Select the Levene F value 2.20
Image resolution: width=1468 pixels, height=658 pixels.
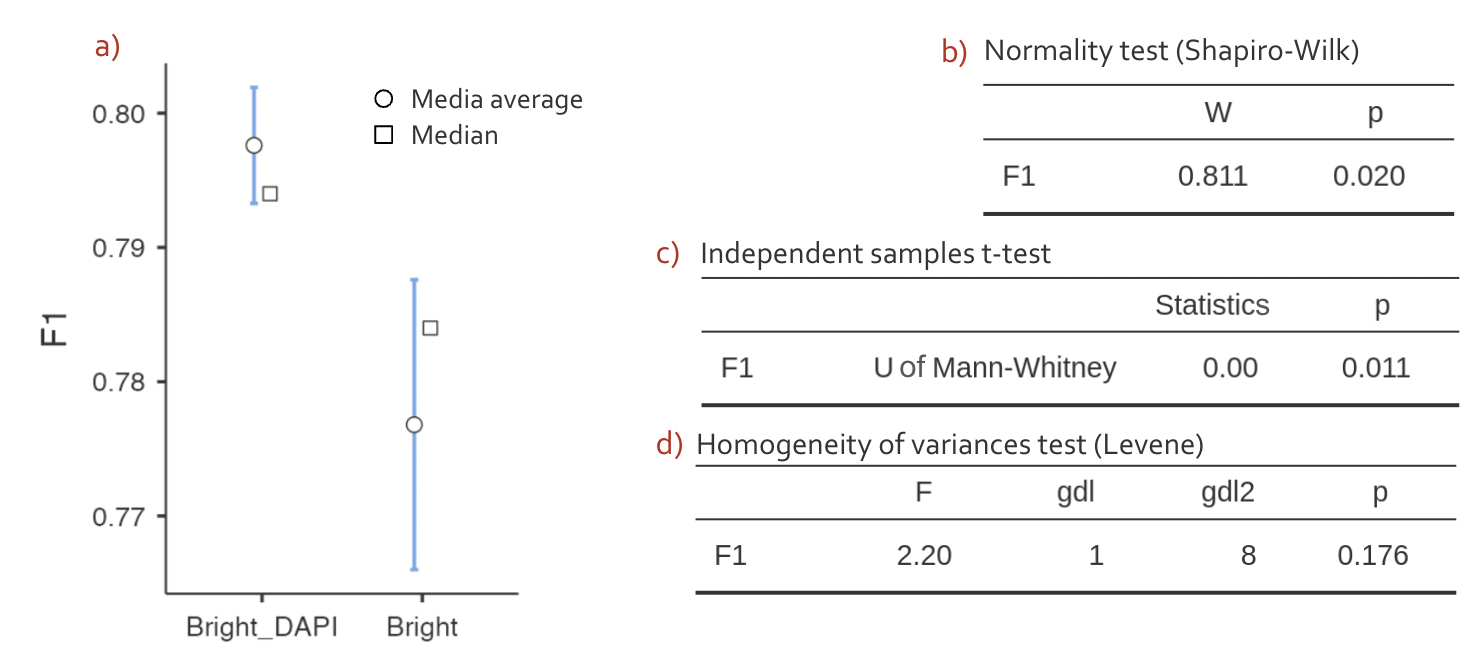coord(924,555)
